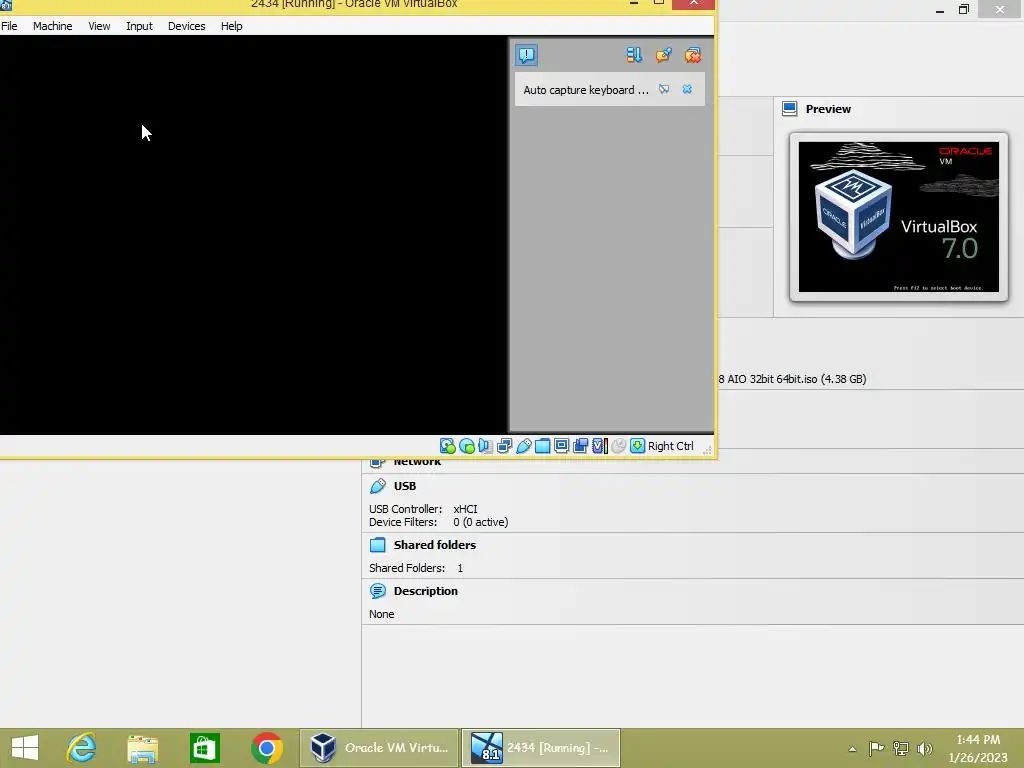Viewport: 1024px width, 768px height.
Task: Click the display status indicator icon
Action: [561, 446]
